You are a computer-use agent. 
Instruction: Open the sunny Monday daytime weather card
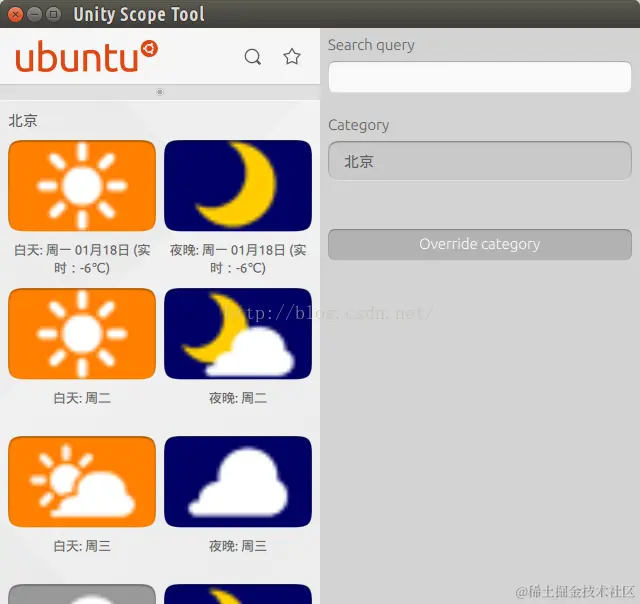82,186
